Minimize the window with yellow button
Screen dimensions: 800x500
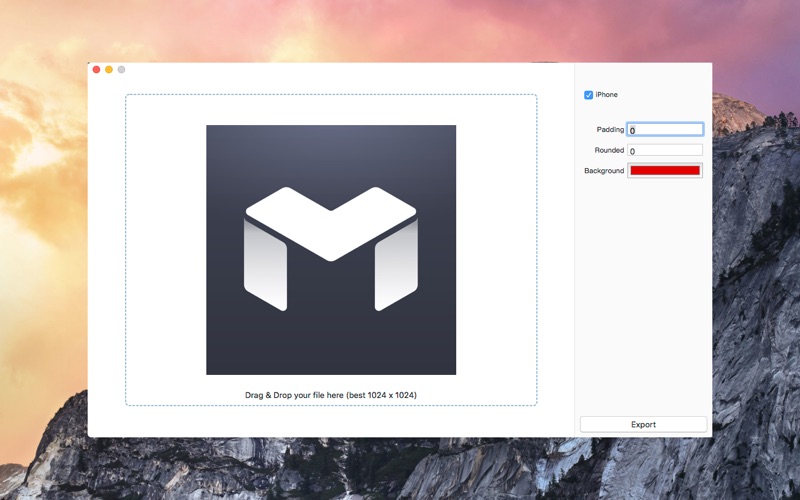coord(109,69)
